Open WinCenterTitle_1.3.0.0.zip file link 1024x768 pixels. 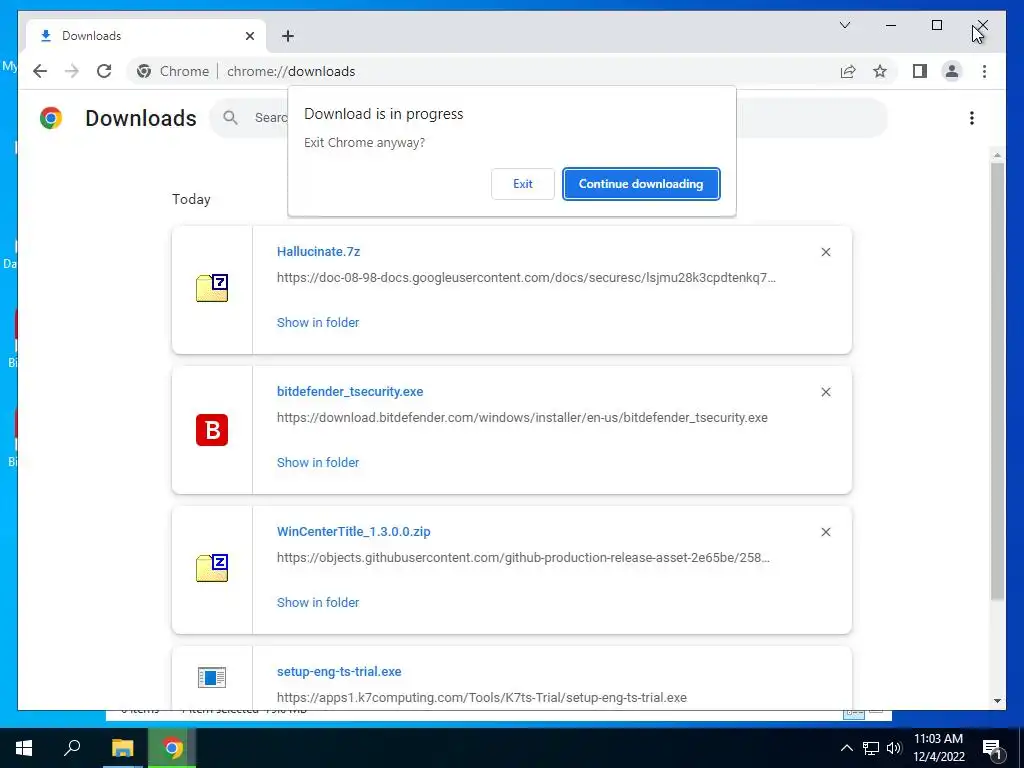pos(354,532)
